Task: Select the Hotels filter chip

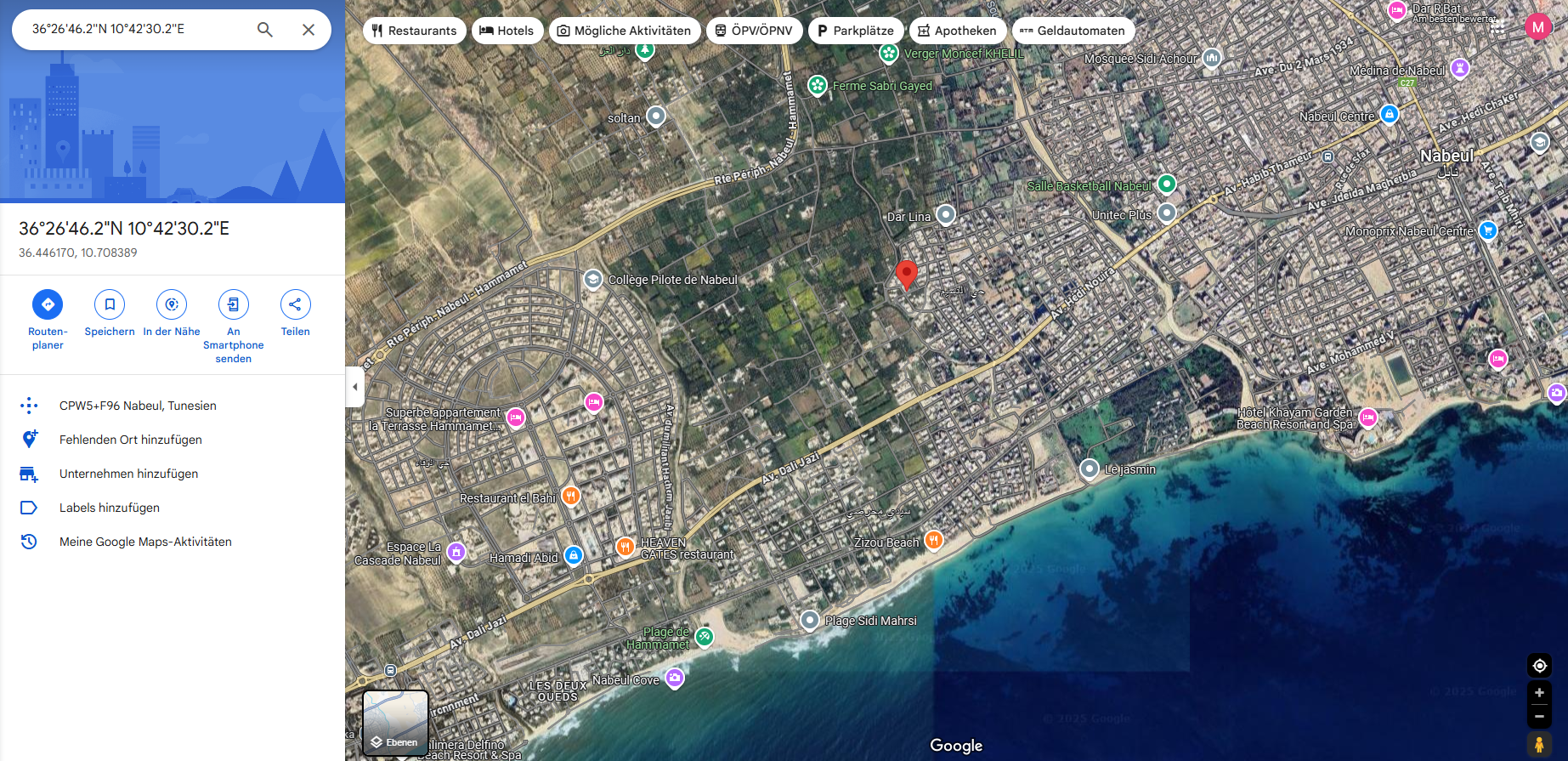Action: [507, 31]
